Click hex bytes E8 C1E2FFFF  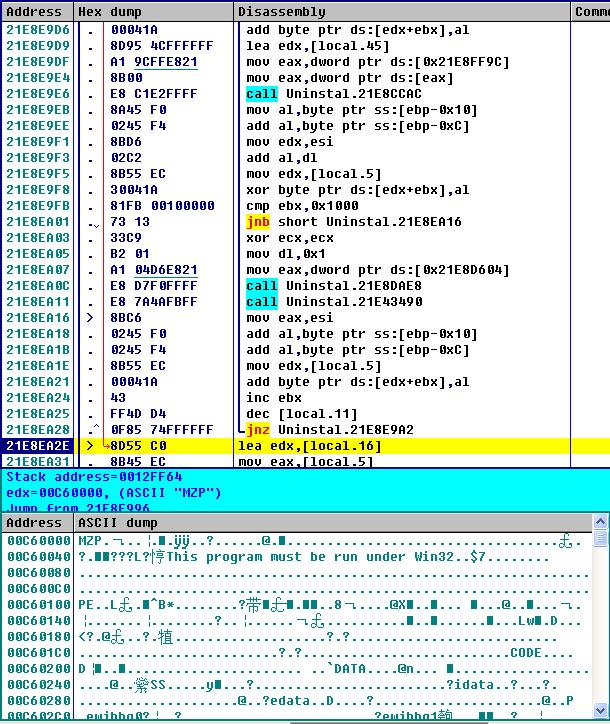(x=154, y=94)
